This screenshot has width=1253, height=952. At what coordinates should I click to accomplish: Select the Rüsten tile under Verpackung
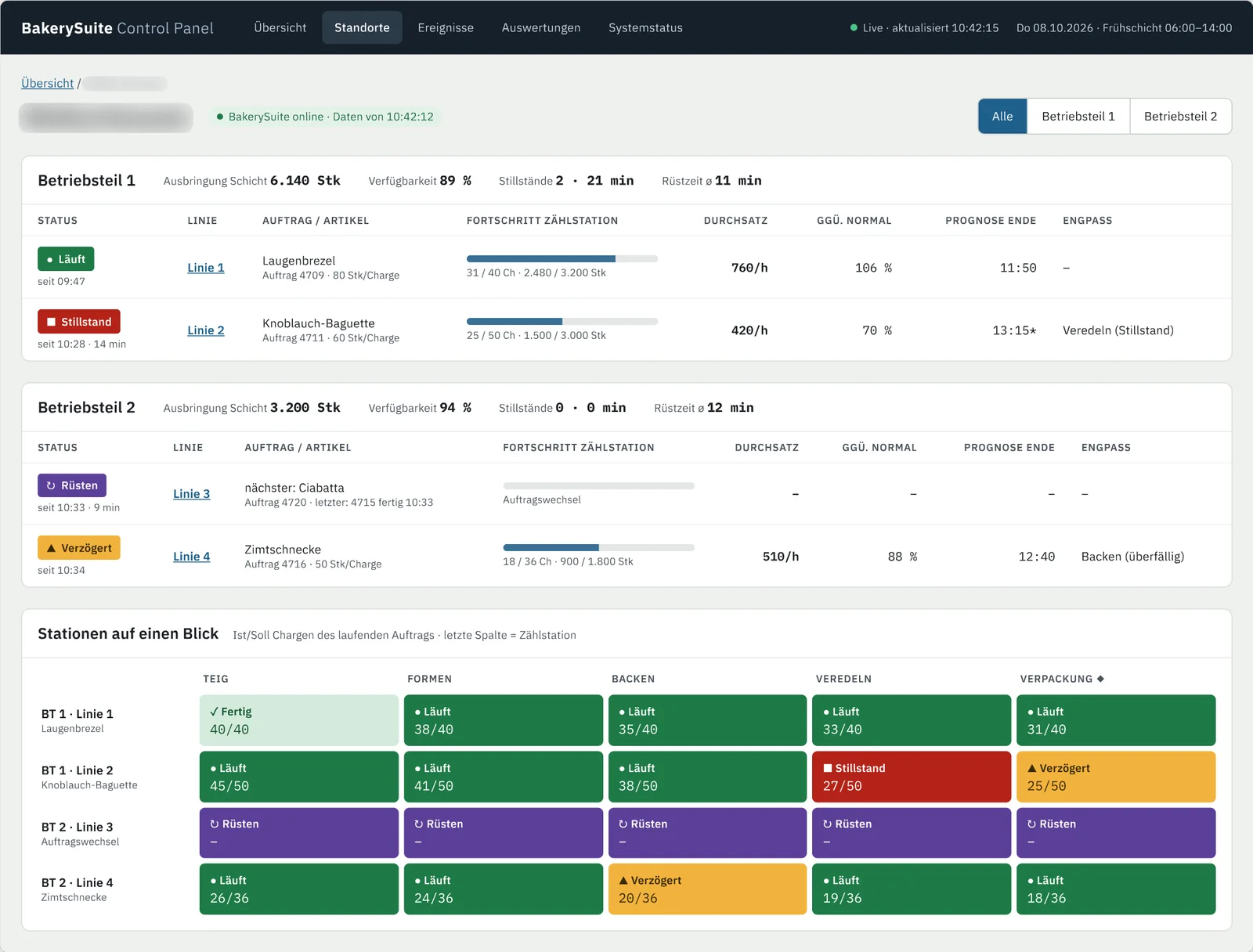(x=1116, y=833)
